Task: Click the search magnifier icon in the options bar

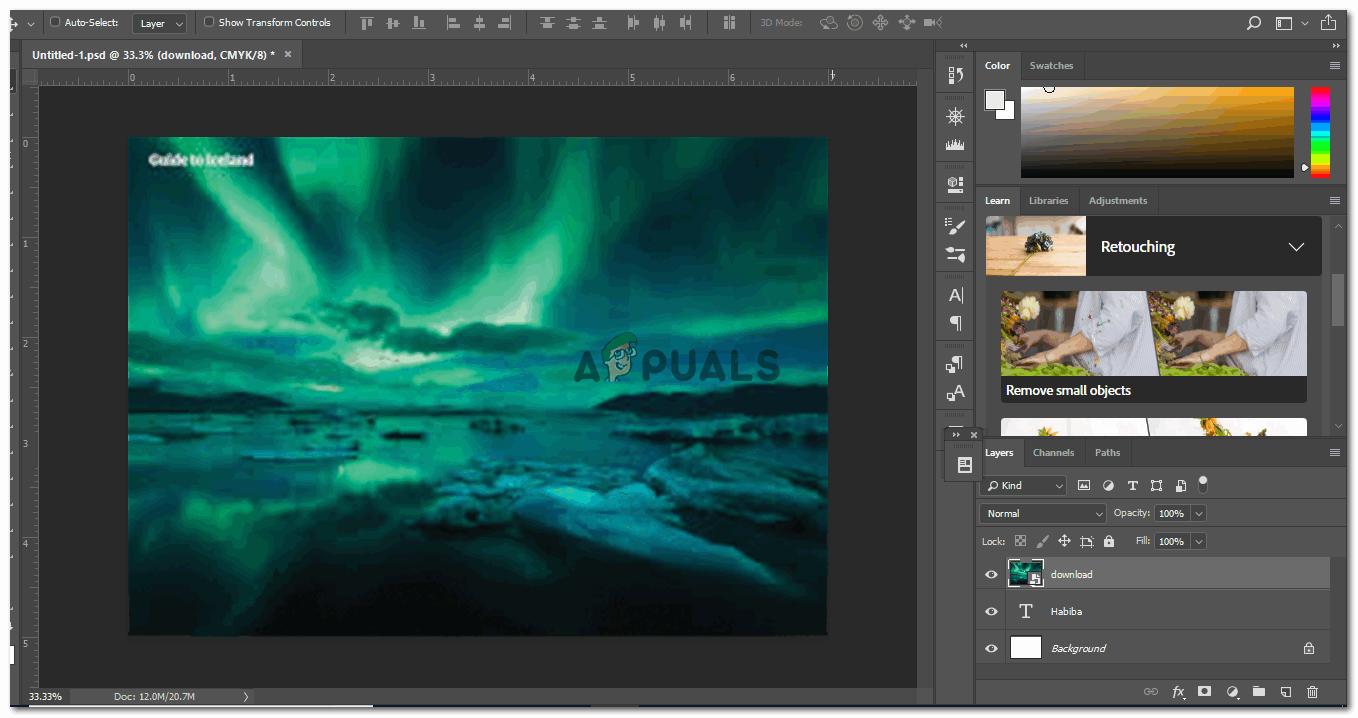Action: 1254,23
